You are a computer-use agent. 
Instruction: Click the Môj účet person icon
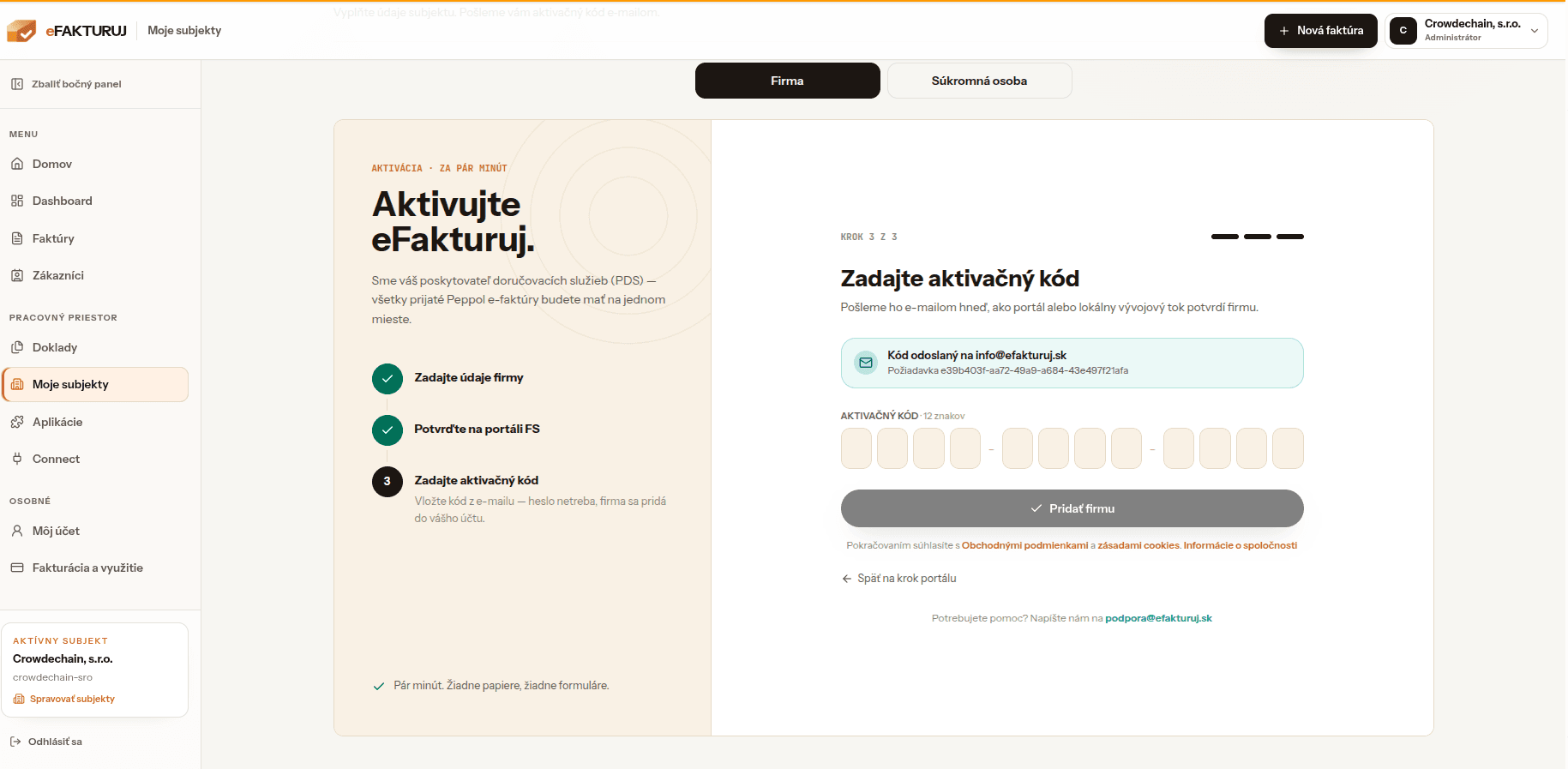pos(17,531)
